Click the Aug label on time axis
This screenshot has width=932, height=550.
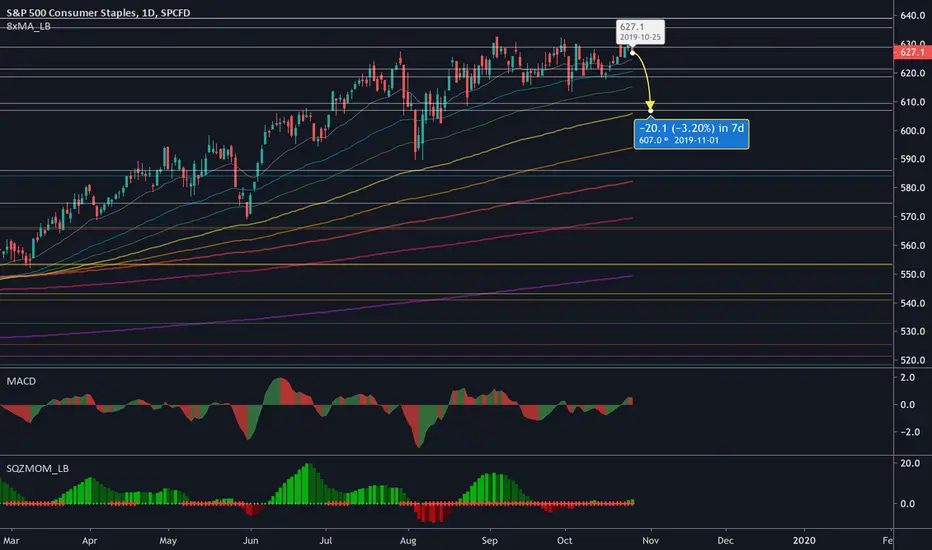click(x=408, y=540)
